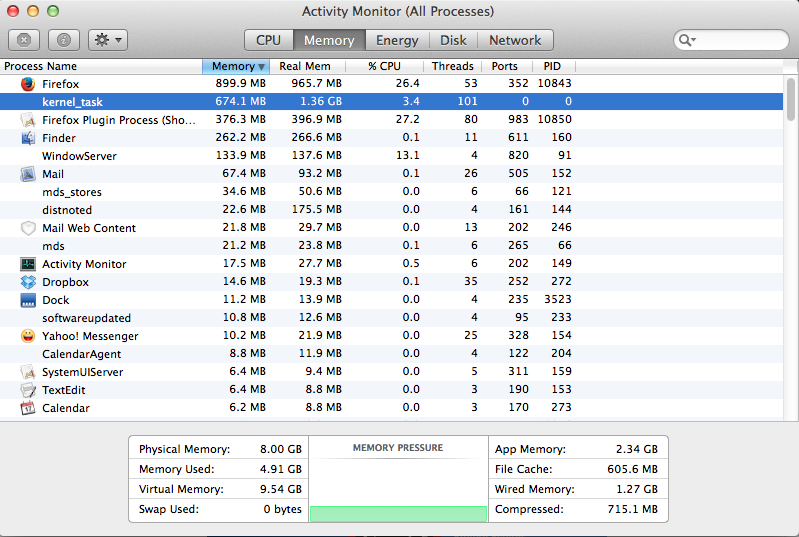Click App Memory 2.34 GB value
The width and height of the screenshot is (799, 537).
(636, 449)
